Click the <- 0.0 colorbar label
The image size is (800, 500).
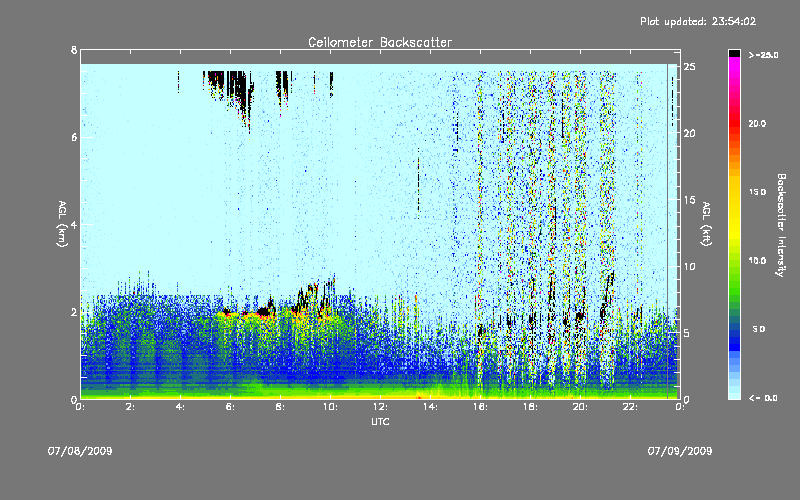point(763,397)
